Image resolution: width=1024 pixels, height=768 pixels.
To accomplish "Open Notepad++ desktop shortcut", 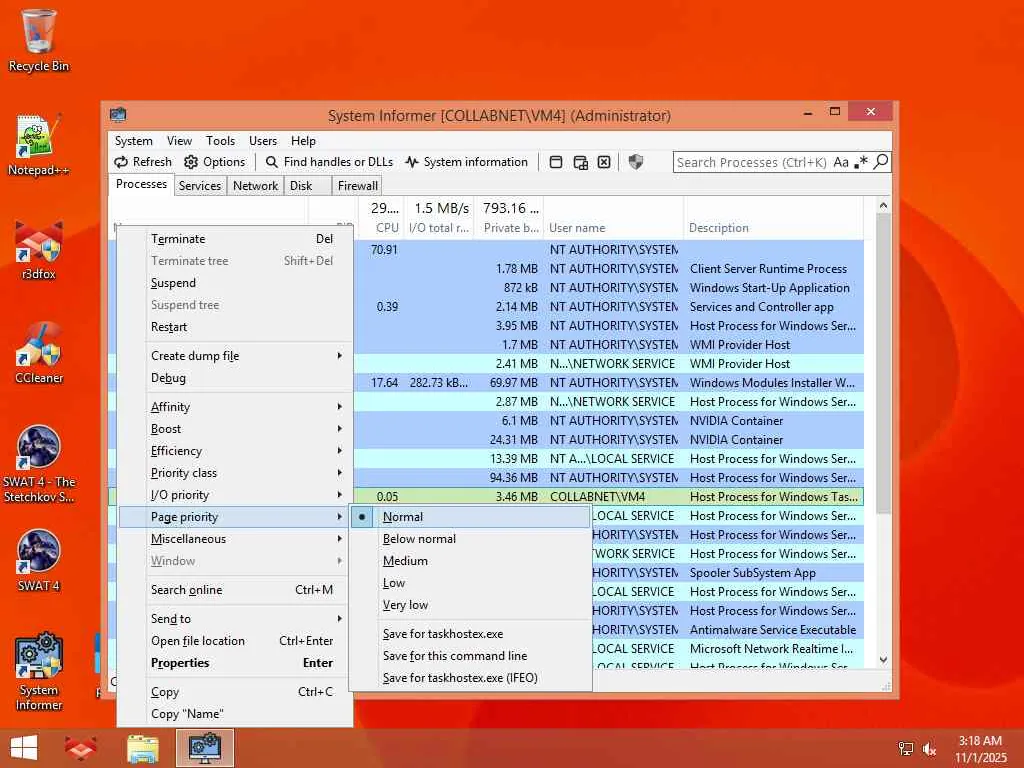I will [x=39, y=145].
